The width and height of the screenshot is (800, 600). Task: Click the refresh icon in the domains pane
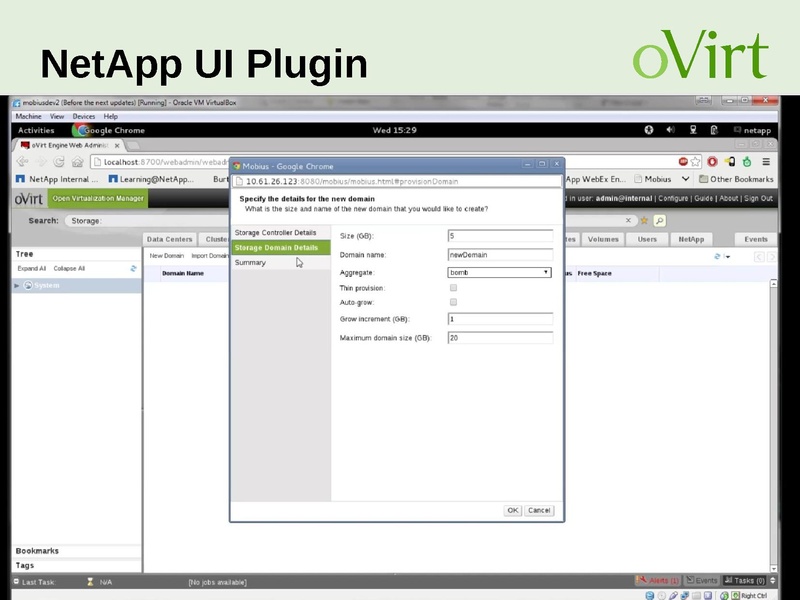[x=717, y=257]
